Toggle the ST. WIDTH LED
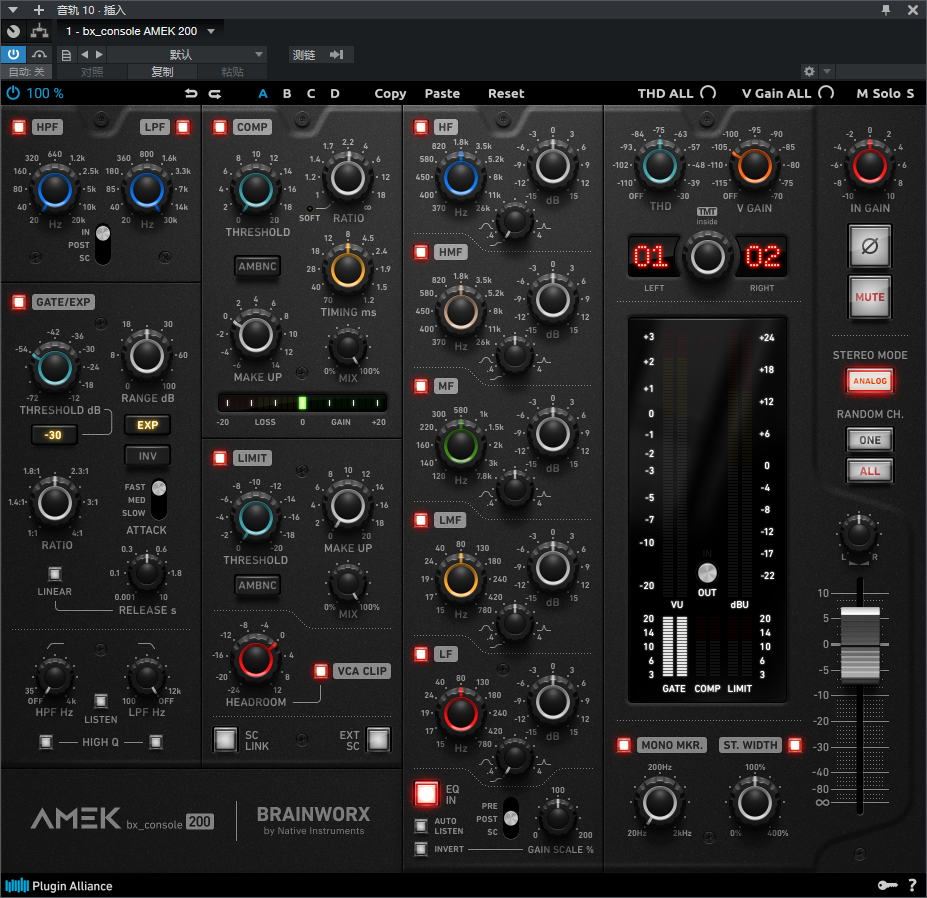This screenshot has width=927, height=898. pyautogui.click(x=795, y=745)
